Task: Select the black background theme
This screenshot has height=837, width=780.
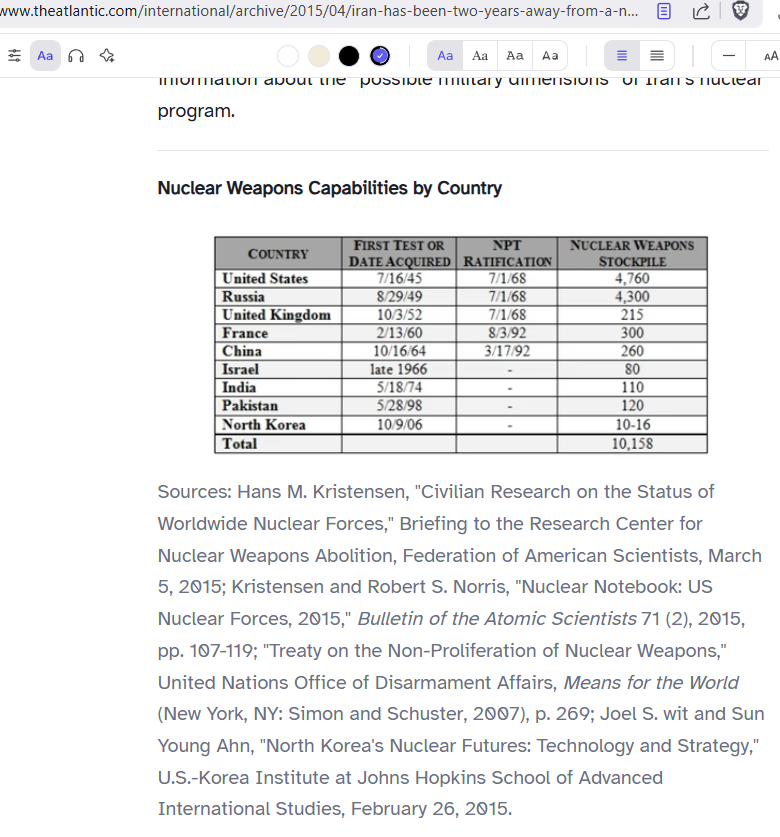Action: (349, 56)
